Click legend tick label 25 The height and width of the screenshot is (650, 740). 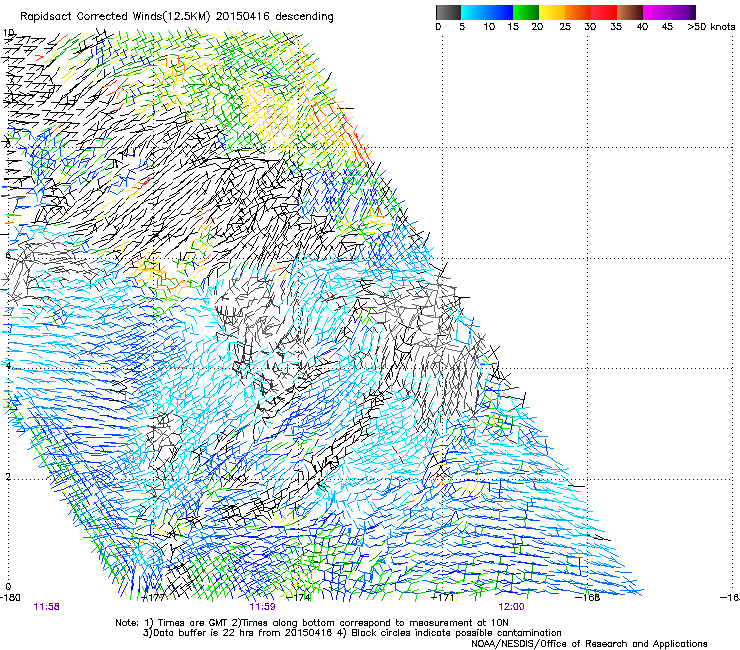tap(564, 26)
